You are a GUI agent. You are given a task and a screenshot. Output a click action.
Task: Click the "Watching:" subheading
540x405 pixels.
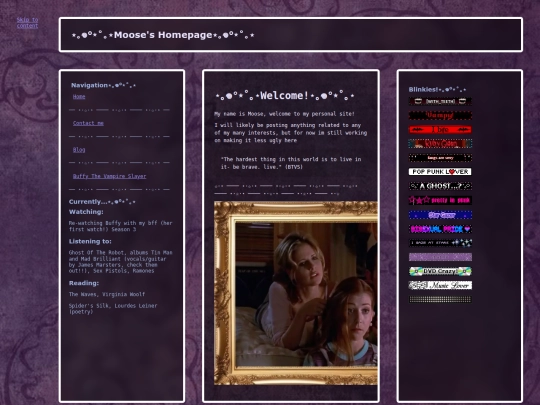click(x=86, y=212)
